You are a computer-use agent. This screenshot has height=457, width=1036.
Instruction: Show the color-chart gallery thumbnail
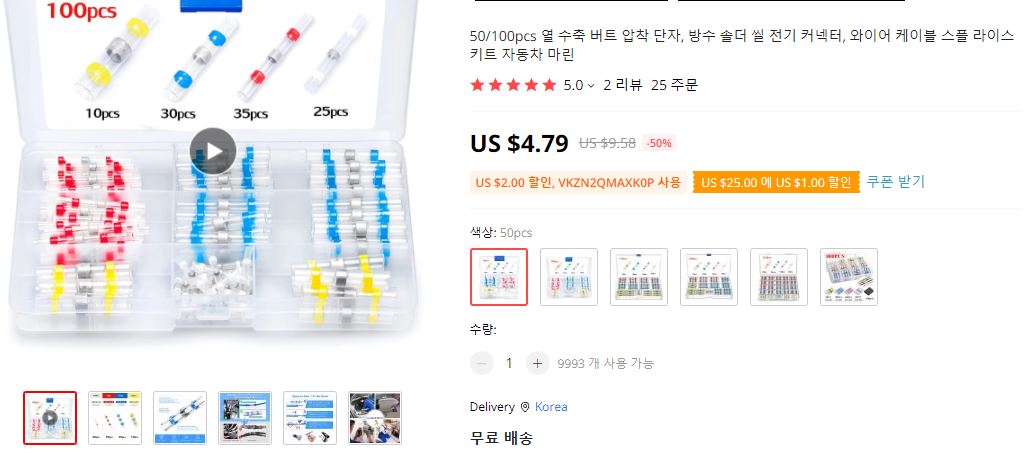click(x=115, y=418)
